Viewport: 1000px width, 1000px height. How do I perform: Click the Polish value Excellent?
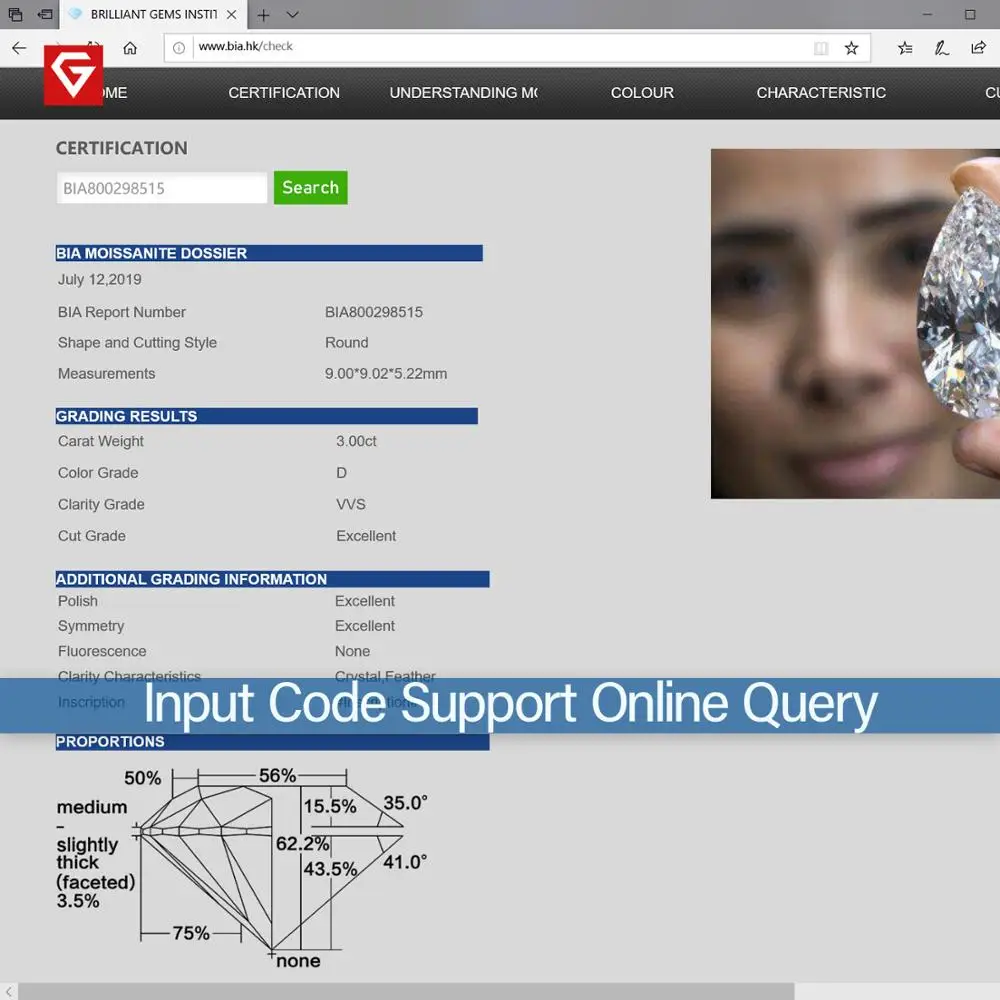(365, 601)
